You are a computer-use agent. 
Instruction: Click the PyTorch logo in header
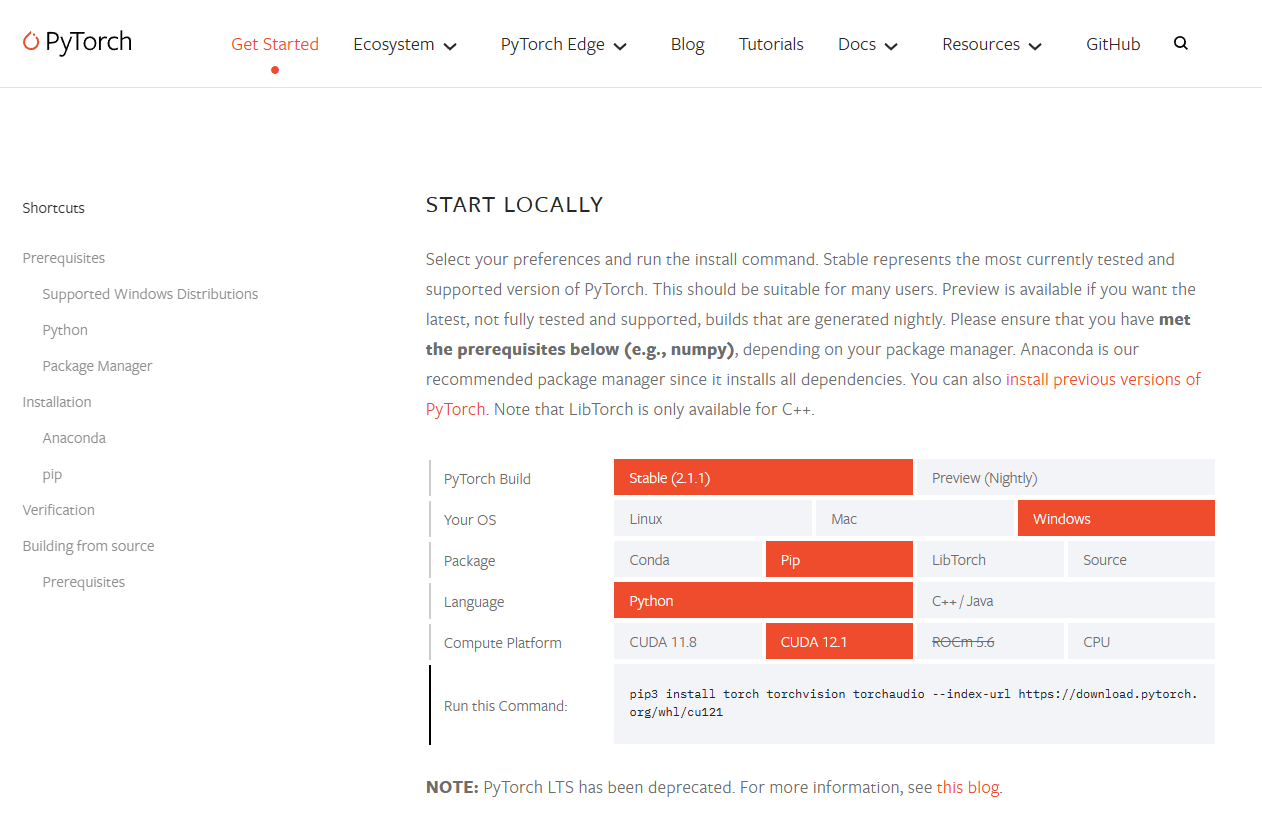pos(78,42)
